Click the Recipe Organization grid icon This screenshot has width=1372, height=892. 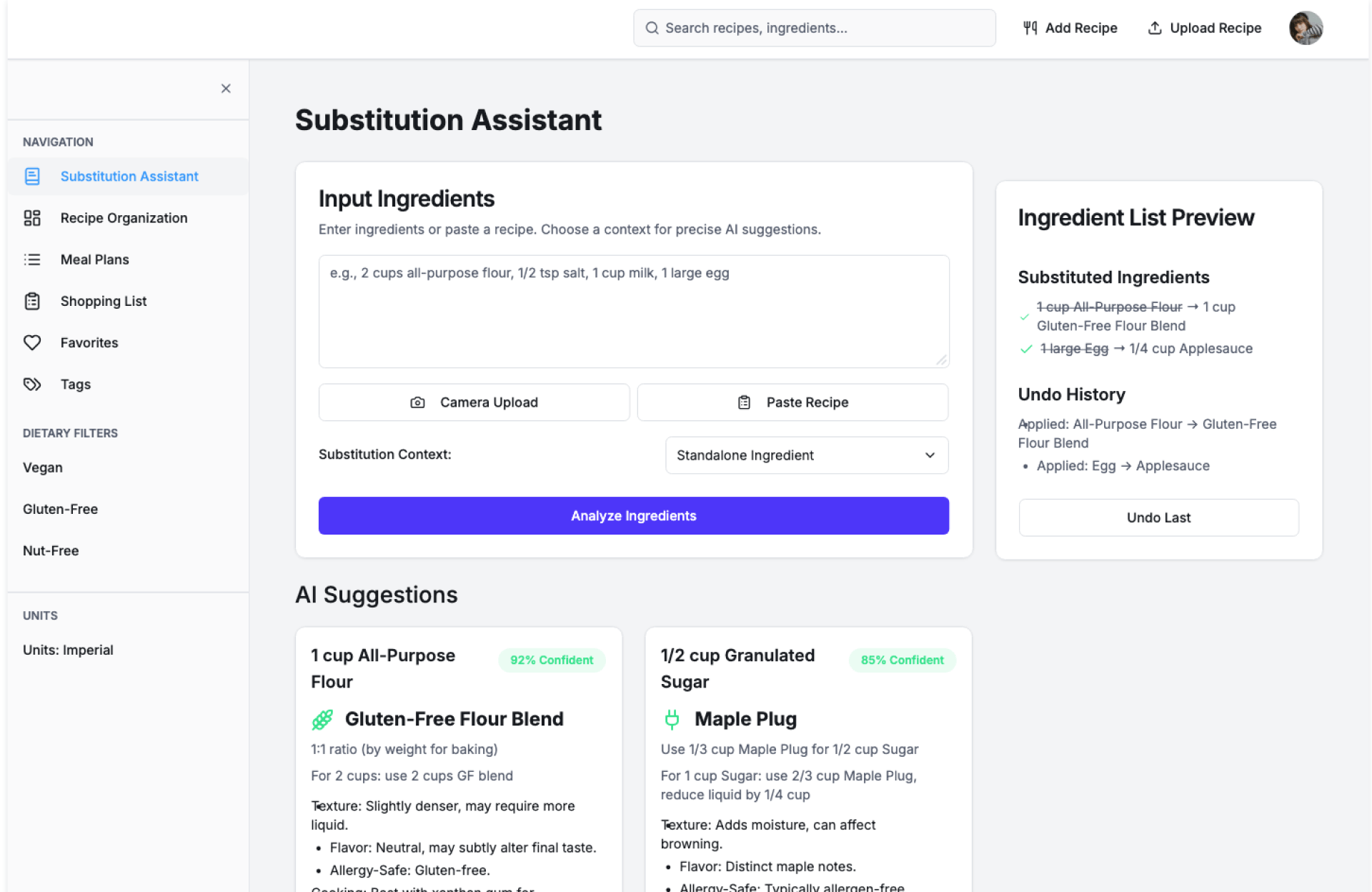point(32,218)
